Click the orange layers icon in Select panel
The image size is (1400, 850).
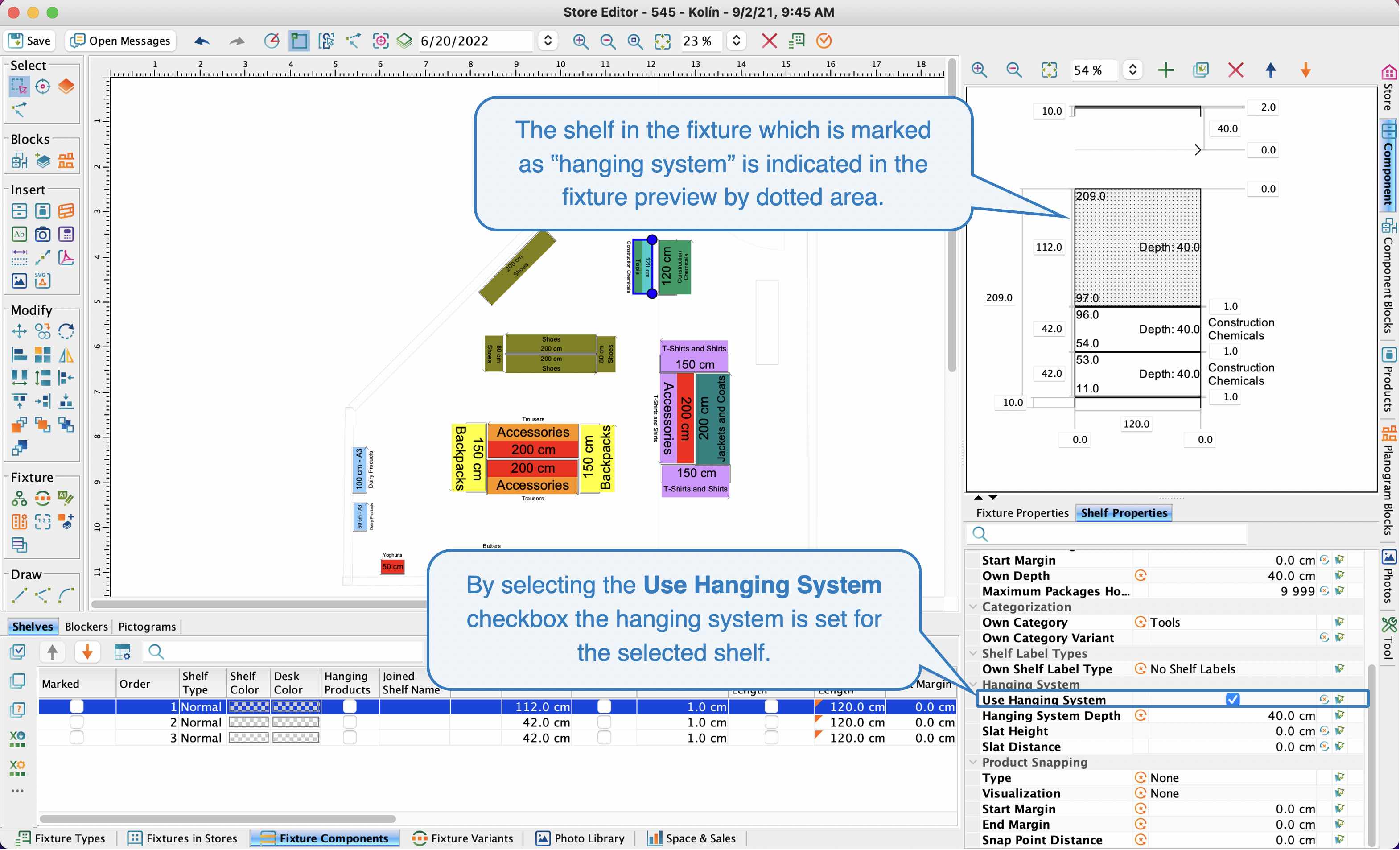coord(66,87)
